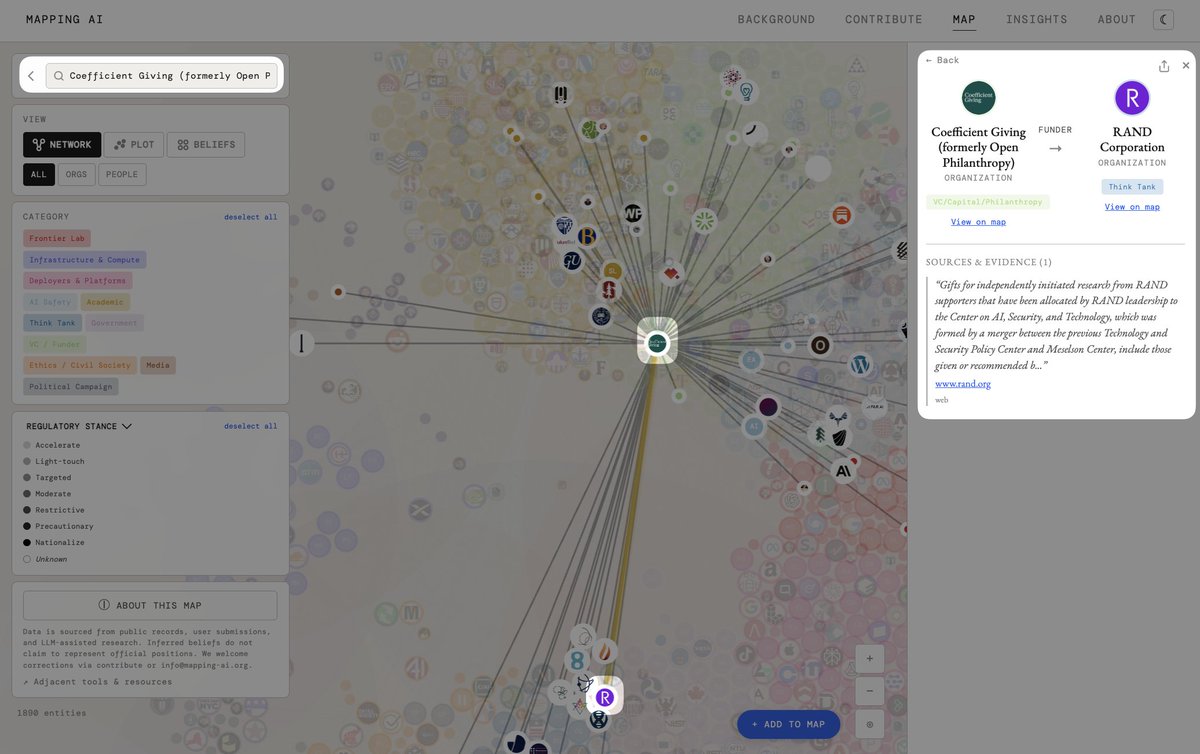Open the Contribute page
The image size is (1200, 754).
(x=884, y=19)
